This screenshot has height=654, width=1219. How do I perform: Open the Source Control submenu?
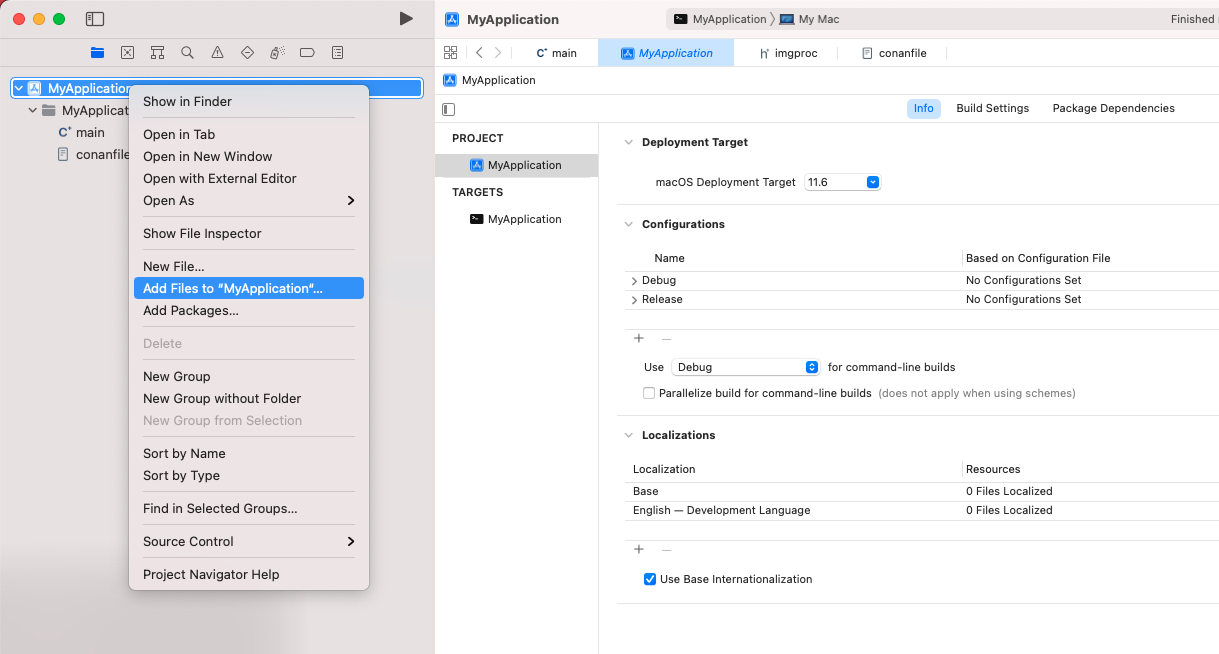click(x=249, y=541)
